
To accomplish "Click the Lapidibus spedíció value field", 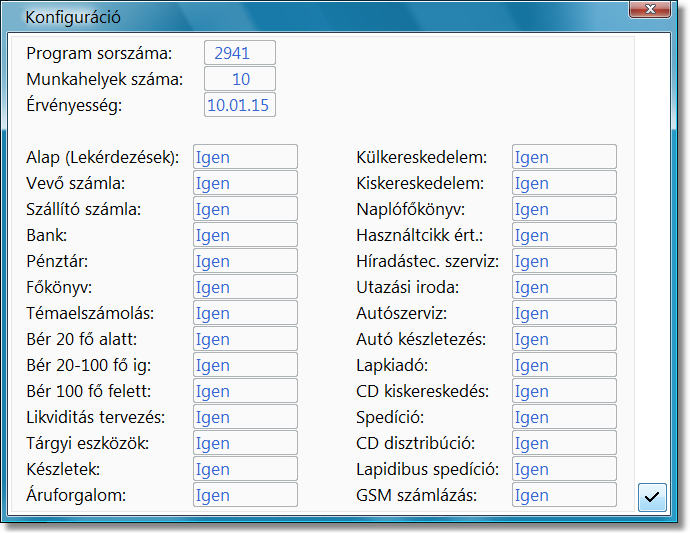I will point(564,468).
